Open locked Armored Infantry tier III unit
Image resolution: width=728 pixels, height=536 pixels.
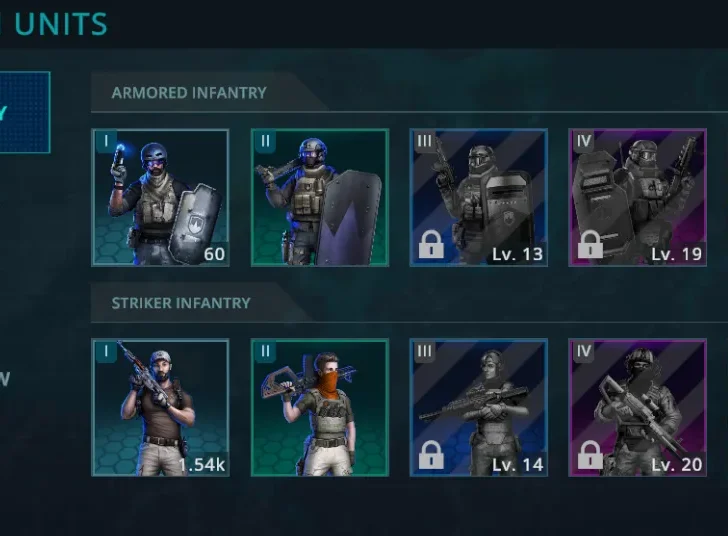[479, 197]
